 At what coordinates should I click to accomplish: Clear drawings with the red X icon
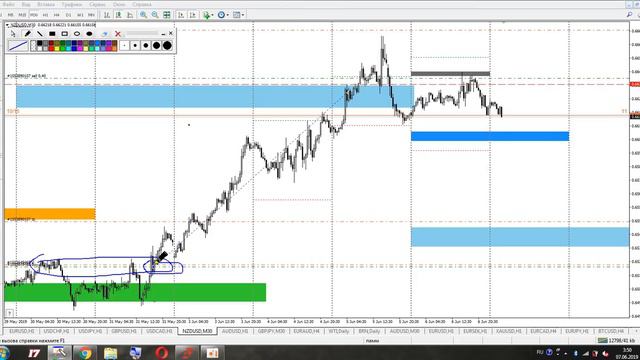tap(118, 34)
